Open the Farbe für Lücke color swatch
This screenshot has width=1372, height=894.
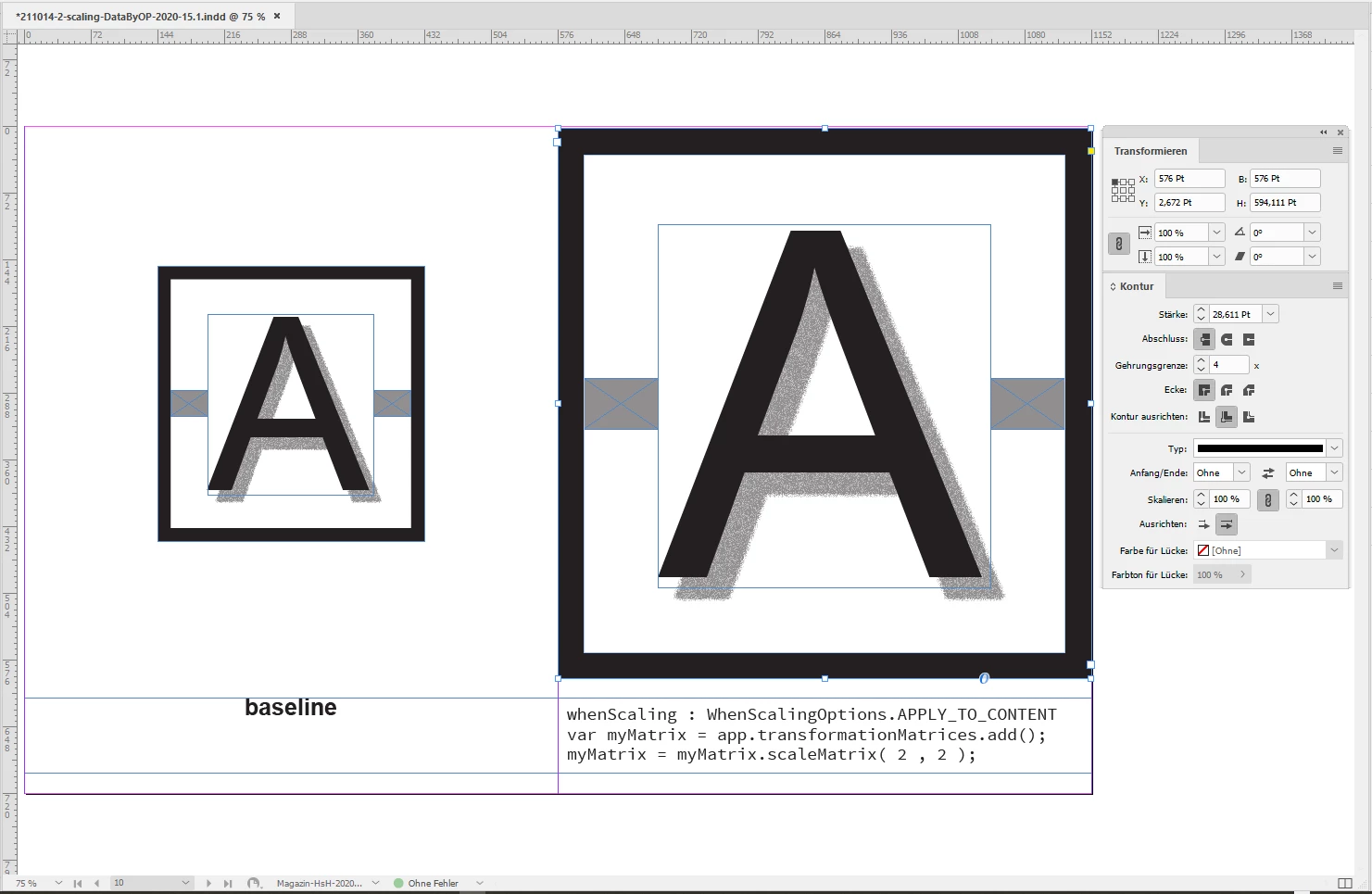[1267, 550]
